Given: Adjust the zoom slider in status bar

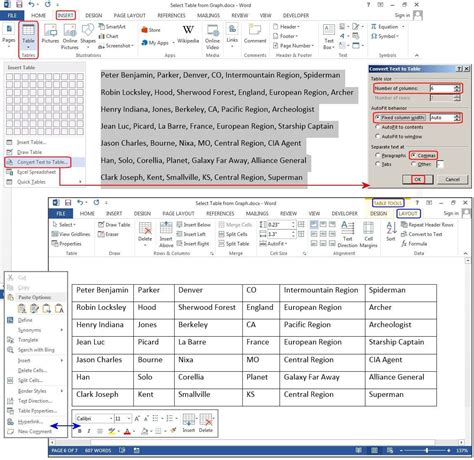Looking at the screenshot, I should coord(426,450).
